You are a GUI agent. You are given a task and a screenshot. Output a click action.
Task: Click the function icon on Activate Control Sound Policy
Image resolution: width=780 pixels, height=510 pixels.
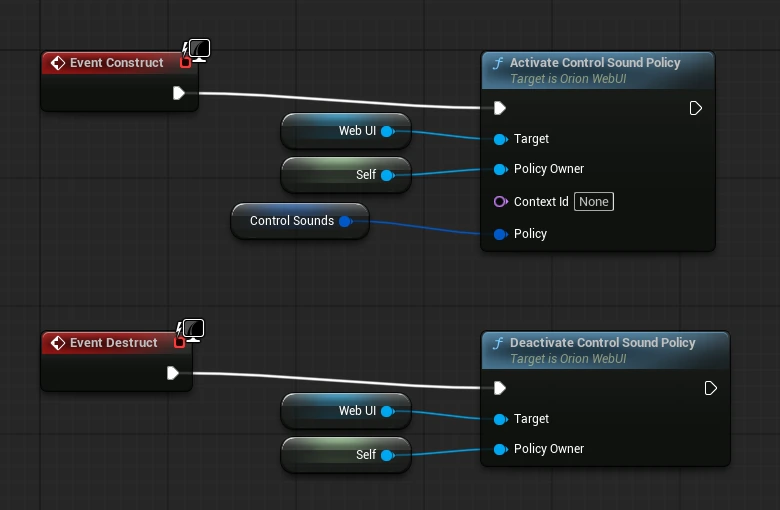click(x=498, y=63)
